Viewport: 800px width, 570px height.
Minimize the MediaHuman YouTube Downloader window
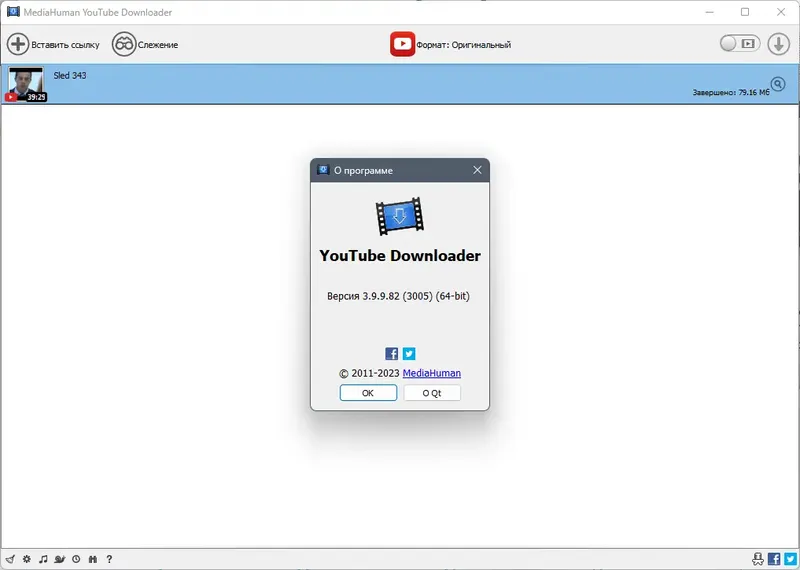click(x=710, y=12)
